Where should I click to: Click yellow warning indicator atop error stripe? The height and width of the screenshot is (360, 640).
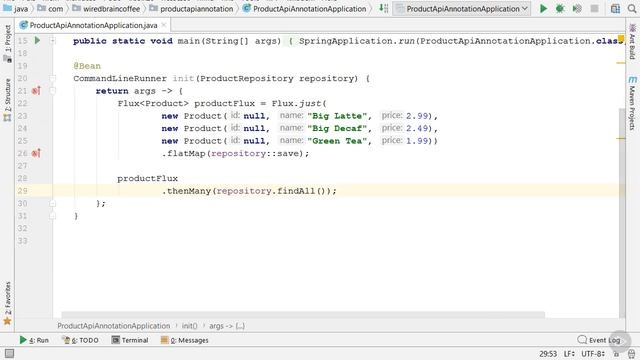(621, 39)
